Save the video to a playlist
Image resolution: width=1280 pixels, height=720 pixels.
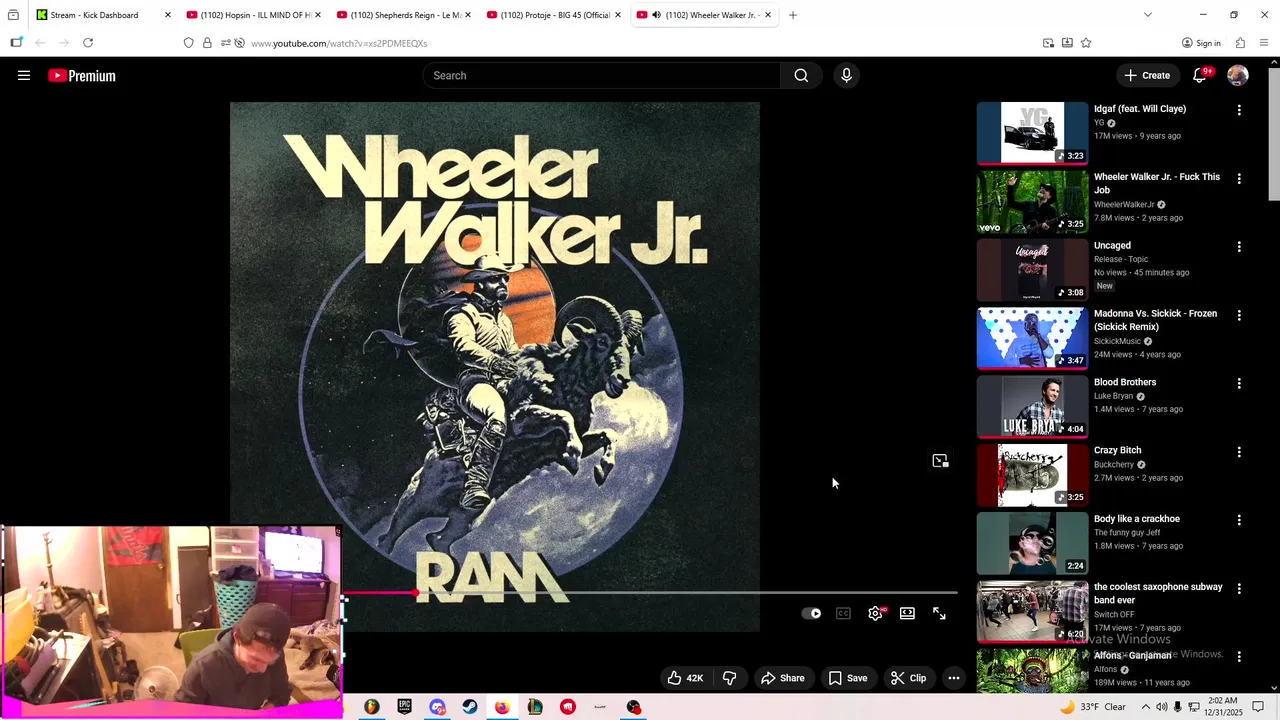point(848,678)
